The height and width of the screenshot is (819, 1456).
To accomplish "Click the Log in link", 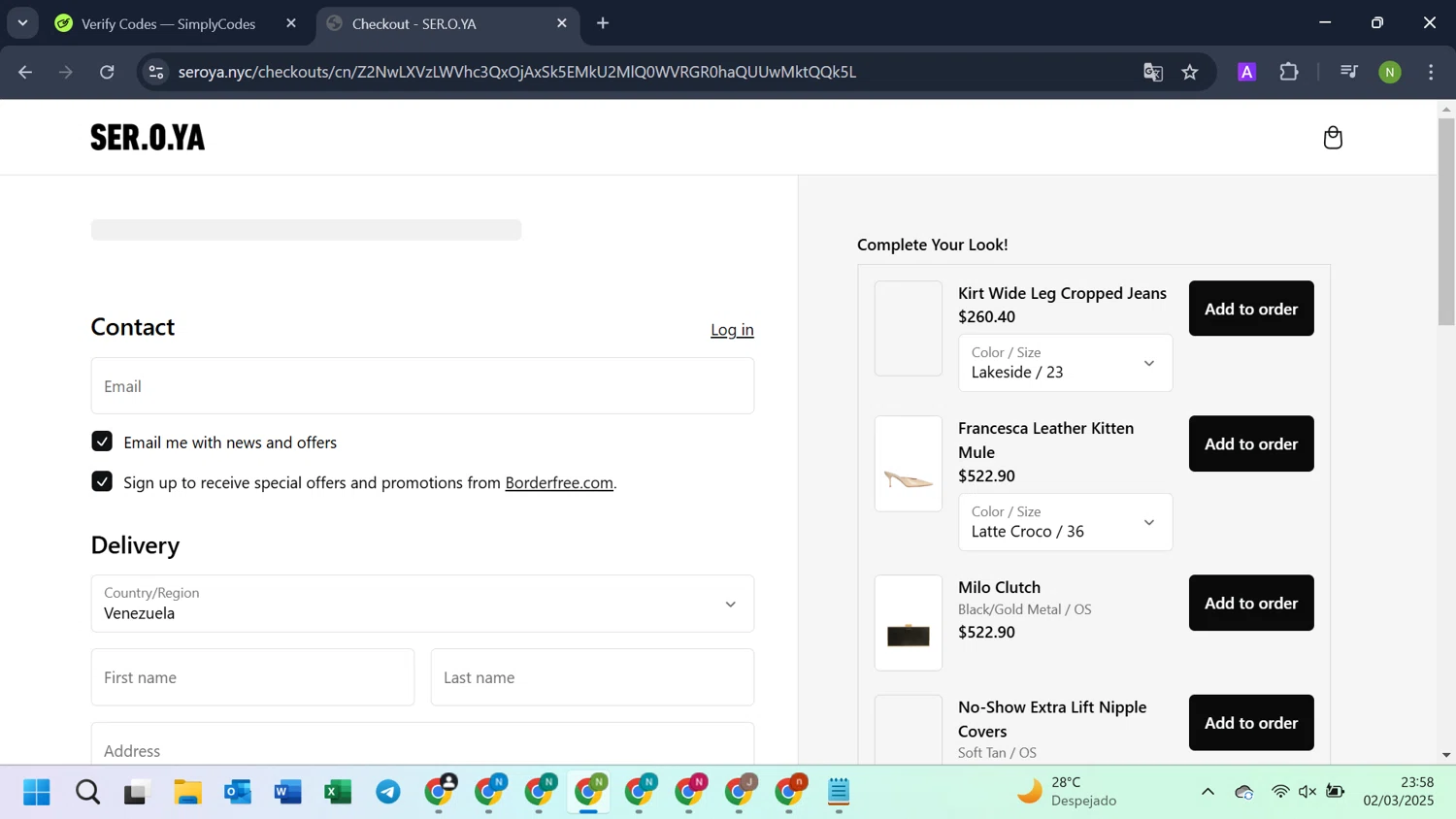I will click(732, 330).
